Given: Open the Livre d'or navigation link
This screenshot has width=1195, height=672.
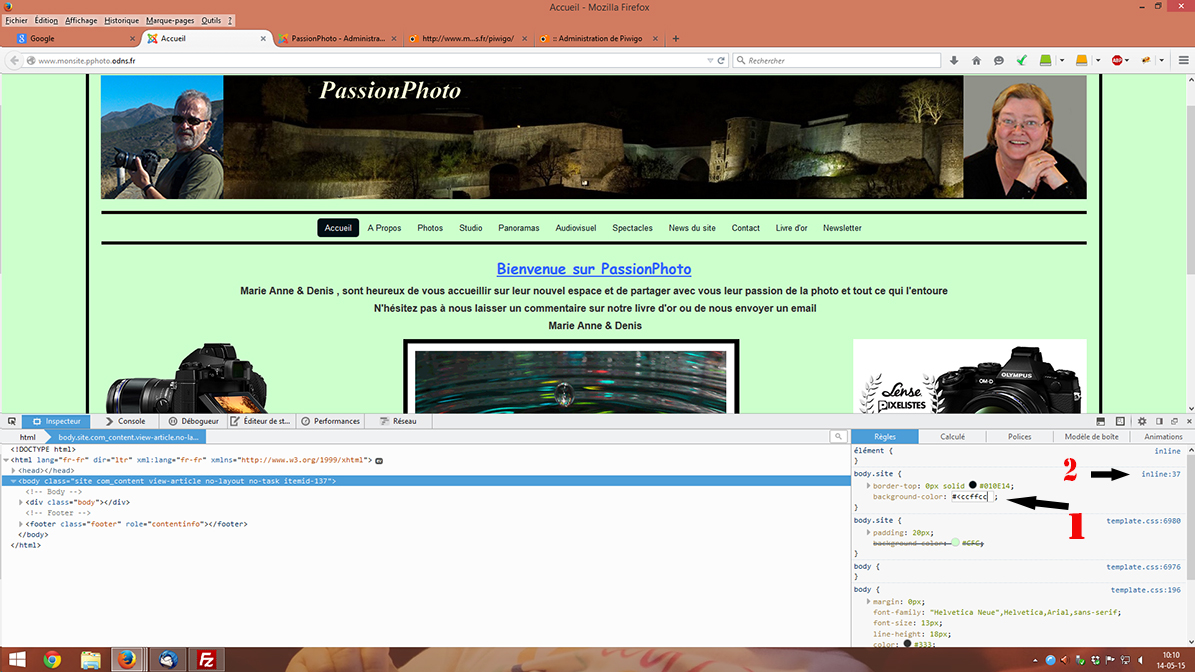Looking at the screenshot, I should coord(791,228).
